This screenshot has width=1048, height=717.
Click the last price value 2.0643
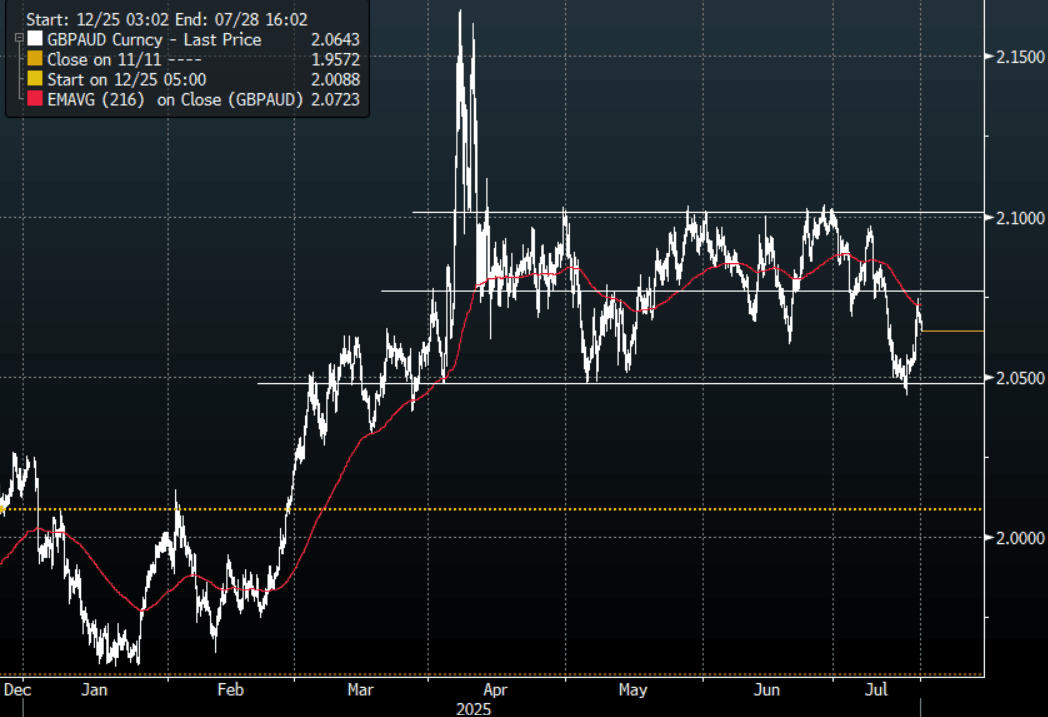pos(336,39)
